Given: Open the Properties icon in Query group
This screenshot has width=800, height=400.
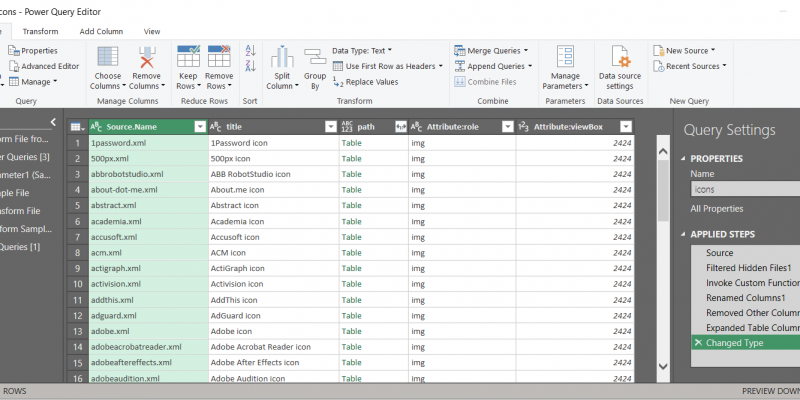Looking at the screenshot, I should (14, 51).
